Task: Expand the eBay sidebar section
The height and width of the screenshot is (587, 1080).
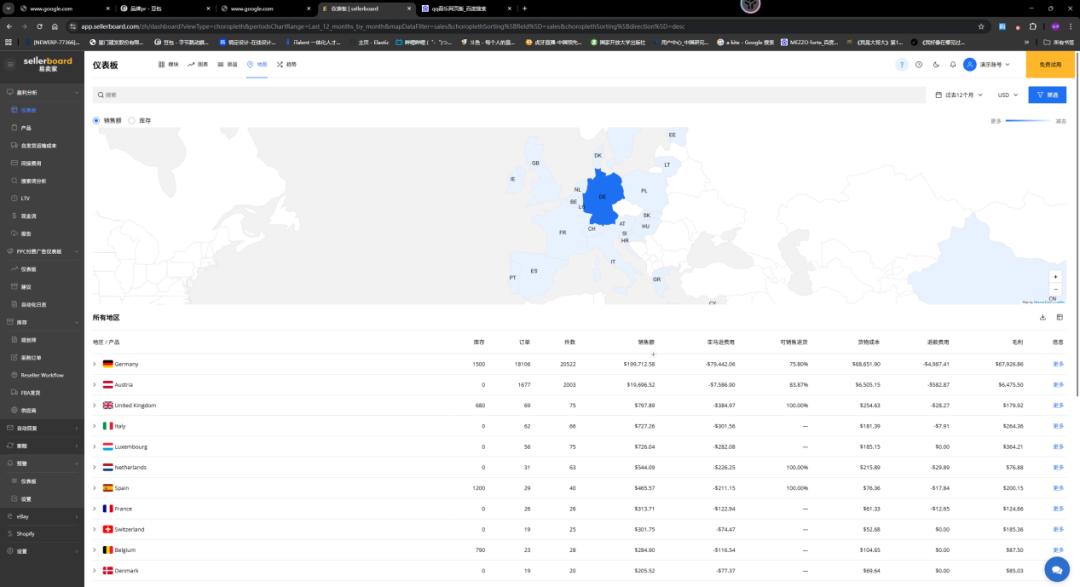Action: pyautogui.click(x=41, y=516)
